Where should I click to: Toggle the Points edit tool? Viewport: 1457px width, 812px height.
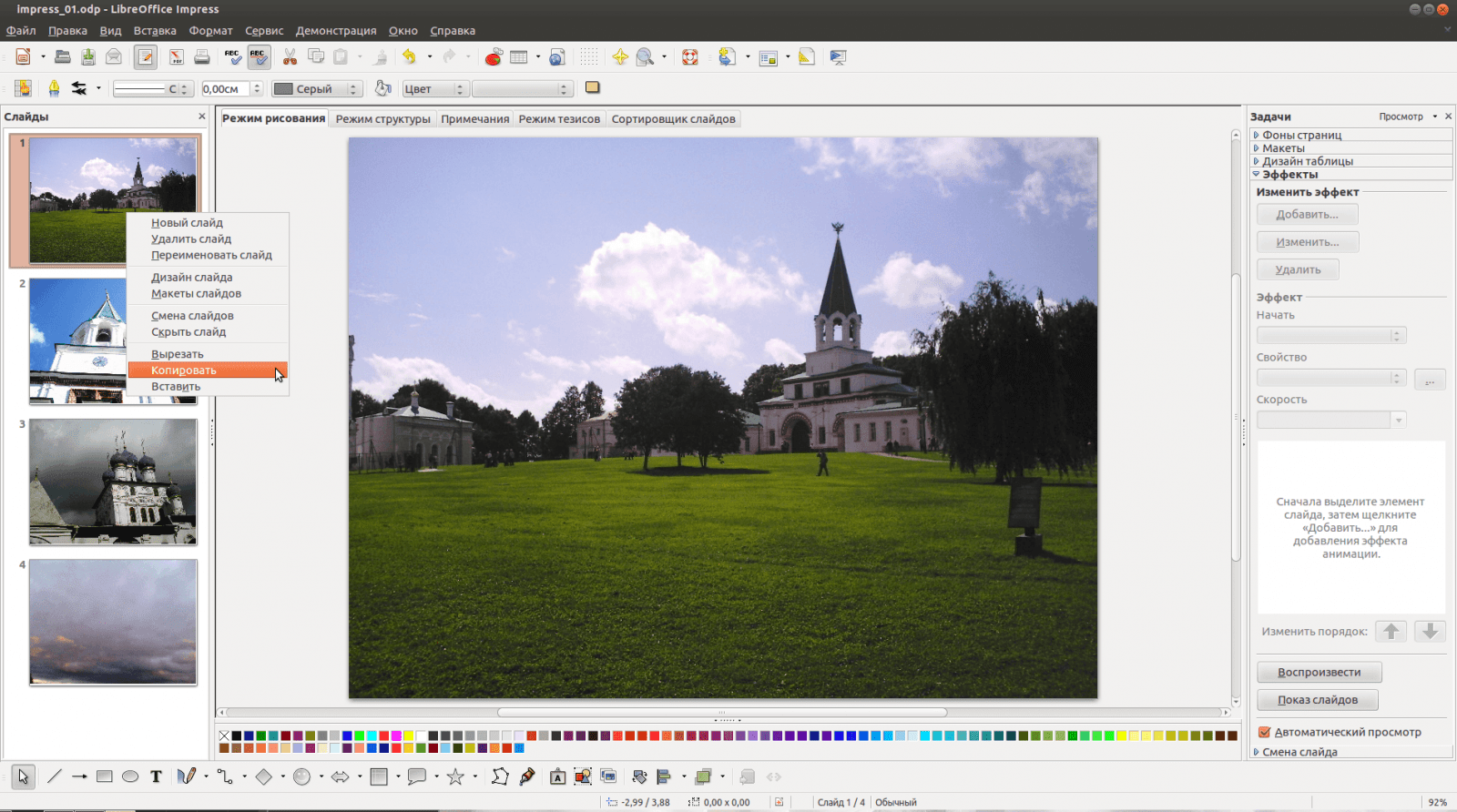pyautogui.click(x=500, y=776)
